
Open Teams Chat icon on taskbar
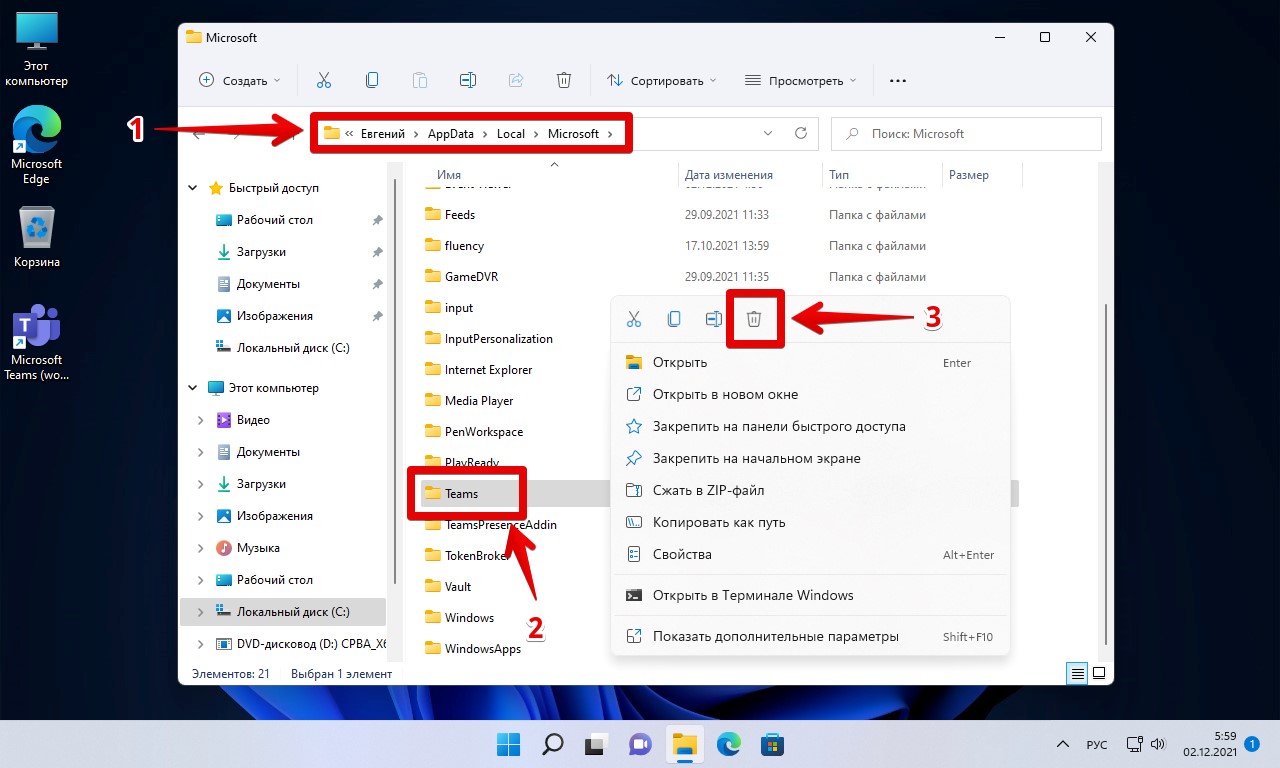pyautogui.click(x=640, y=744)
